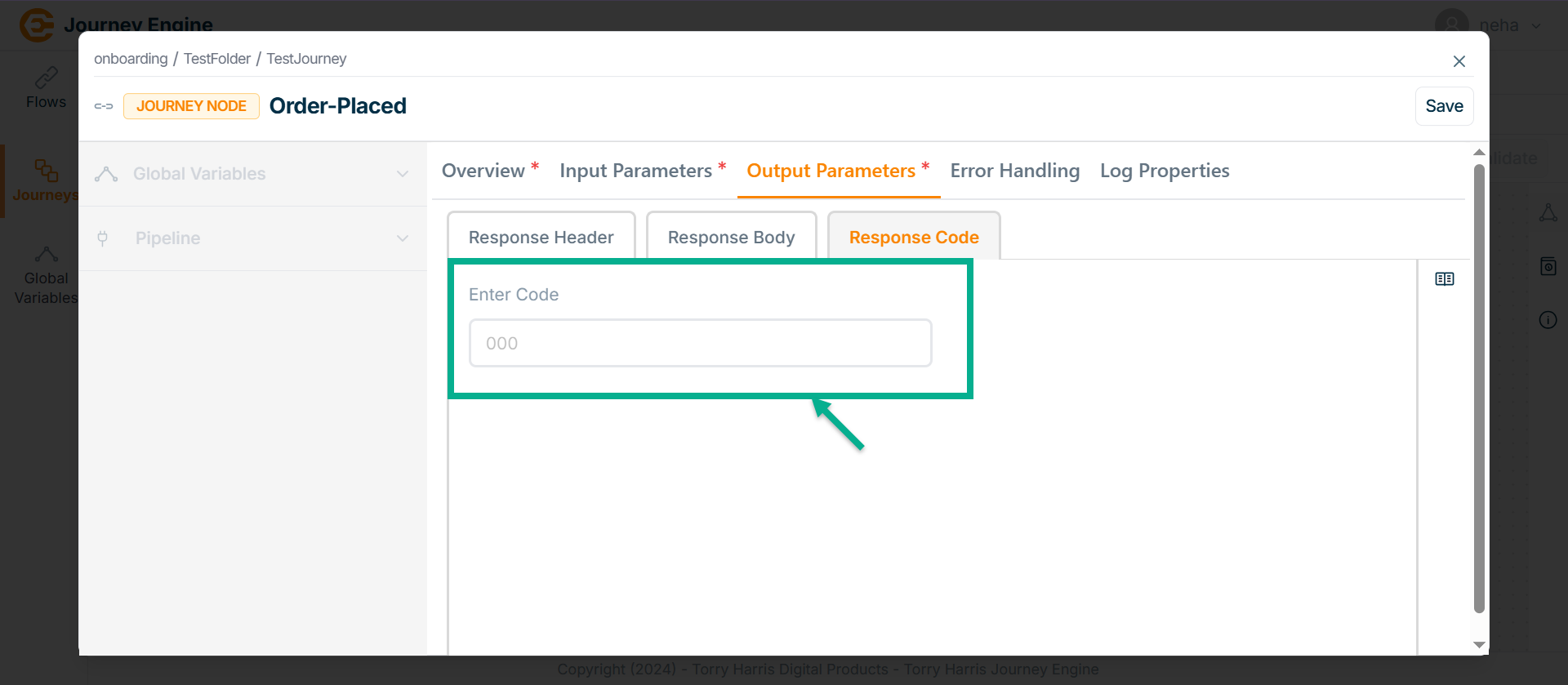Switch to the Input Parameters tab
1568x685 pixels.
(635, 171)
